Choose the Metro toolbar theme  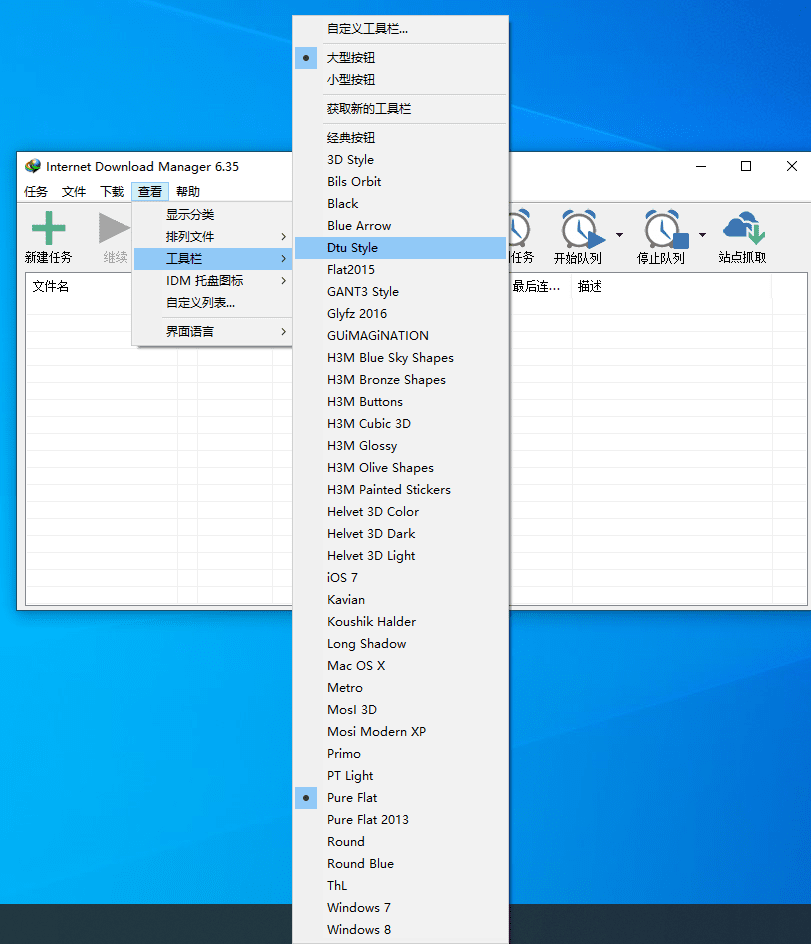click(x=400, y=688)
